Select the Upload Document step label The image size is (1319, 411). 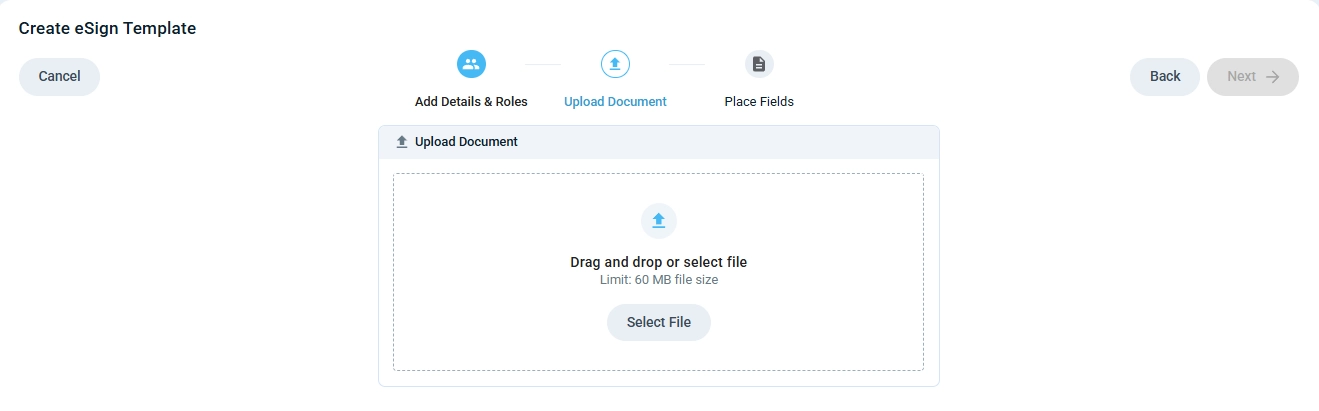pyautogui.click(x=615, y=102)
